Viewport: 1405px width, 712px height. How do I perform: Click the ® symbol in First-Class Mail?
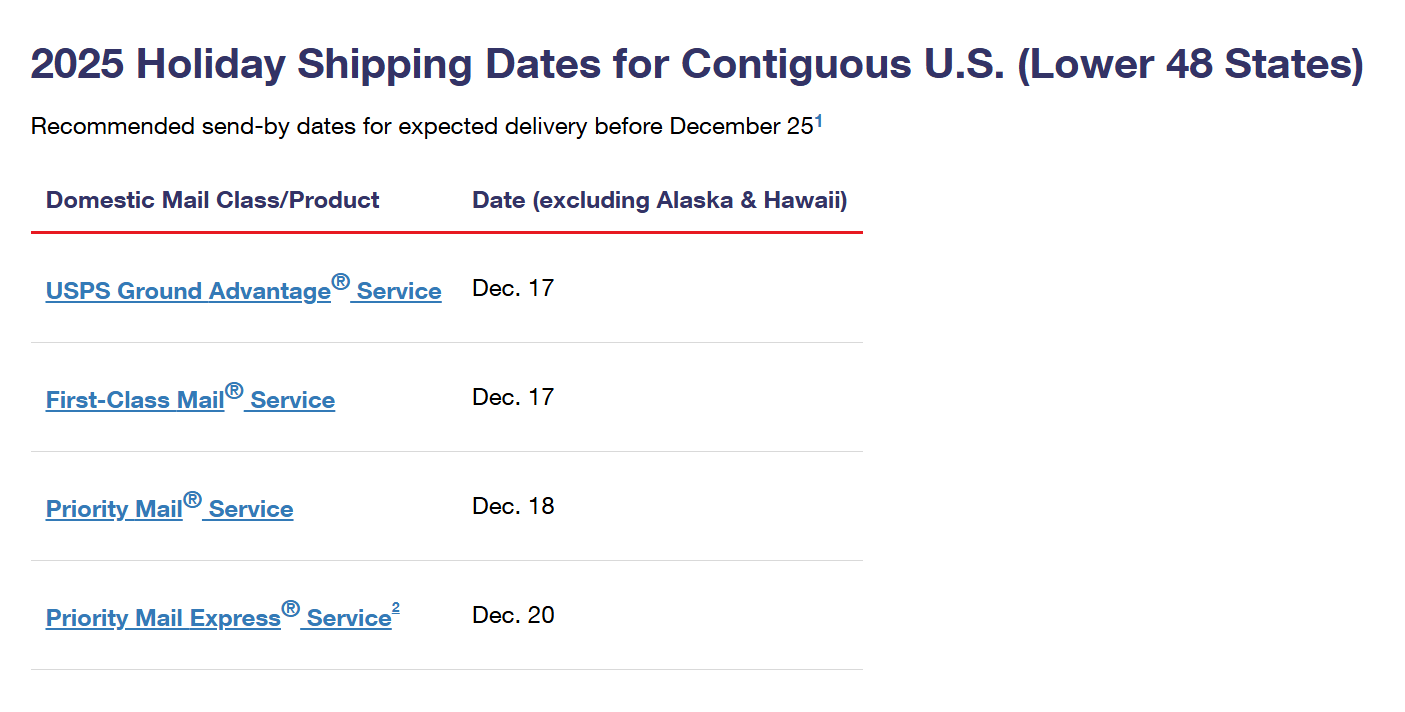pos(234,391)
